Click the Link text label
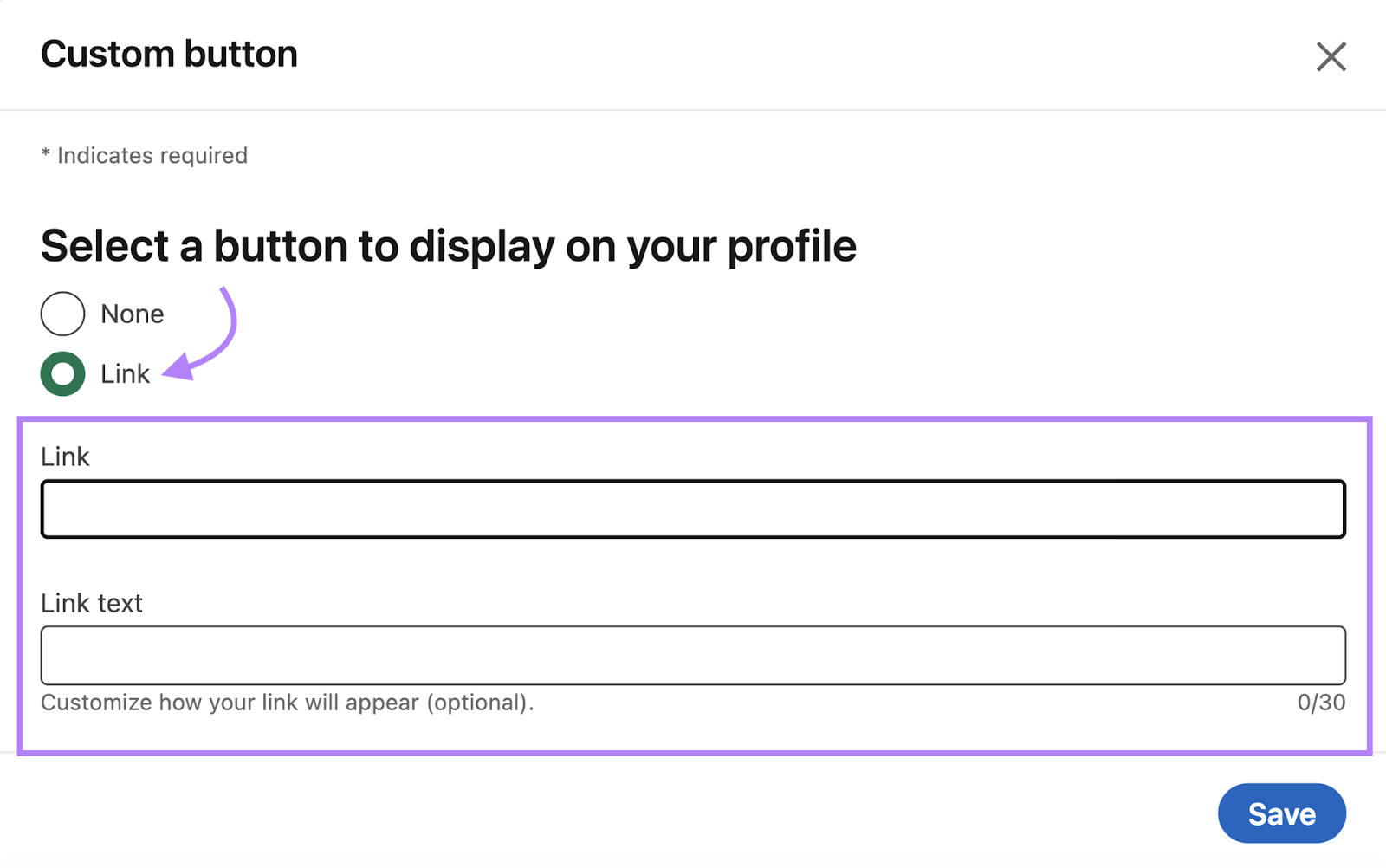The width and height of the screenshot is (1386, 868). point(91,603)
